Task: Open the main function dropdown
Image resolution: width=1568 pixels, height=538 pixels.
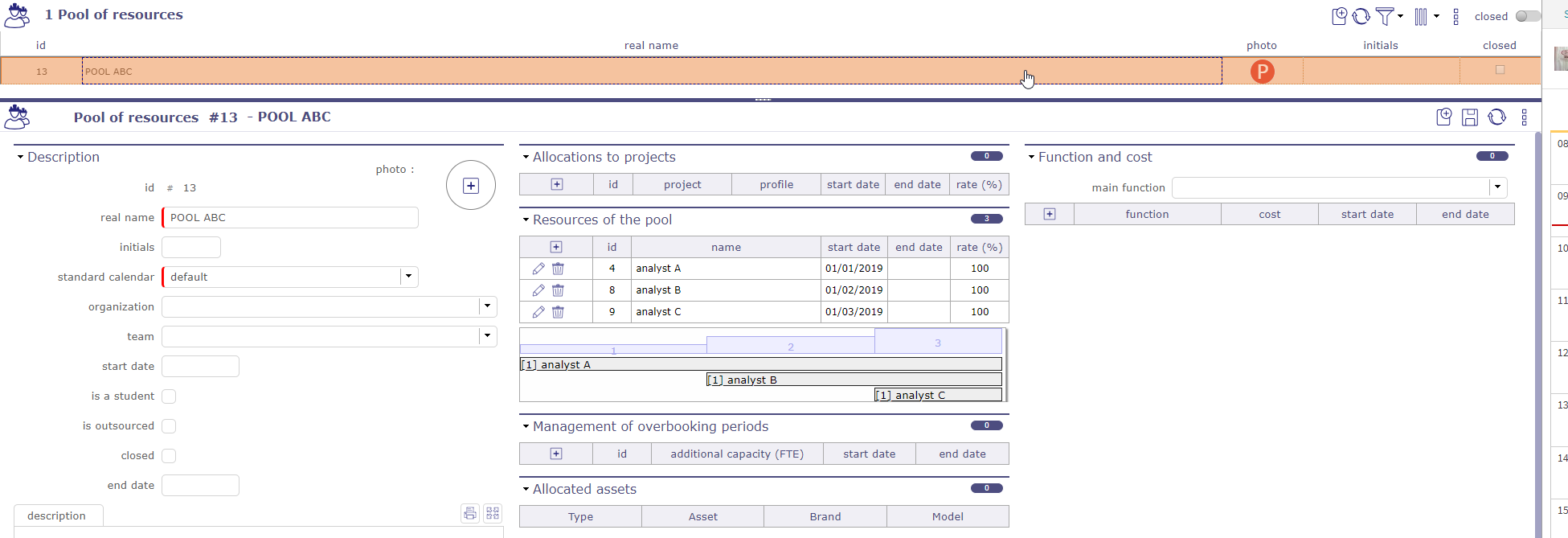Action: [x=1497, y=187]
